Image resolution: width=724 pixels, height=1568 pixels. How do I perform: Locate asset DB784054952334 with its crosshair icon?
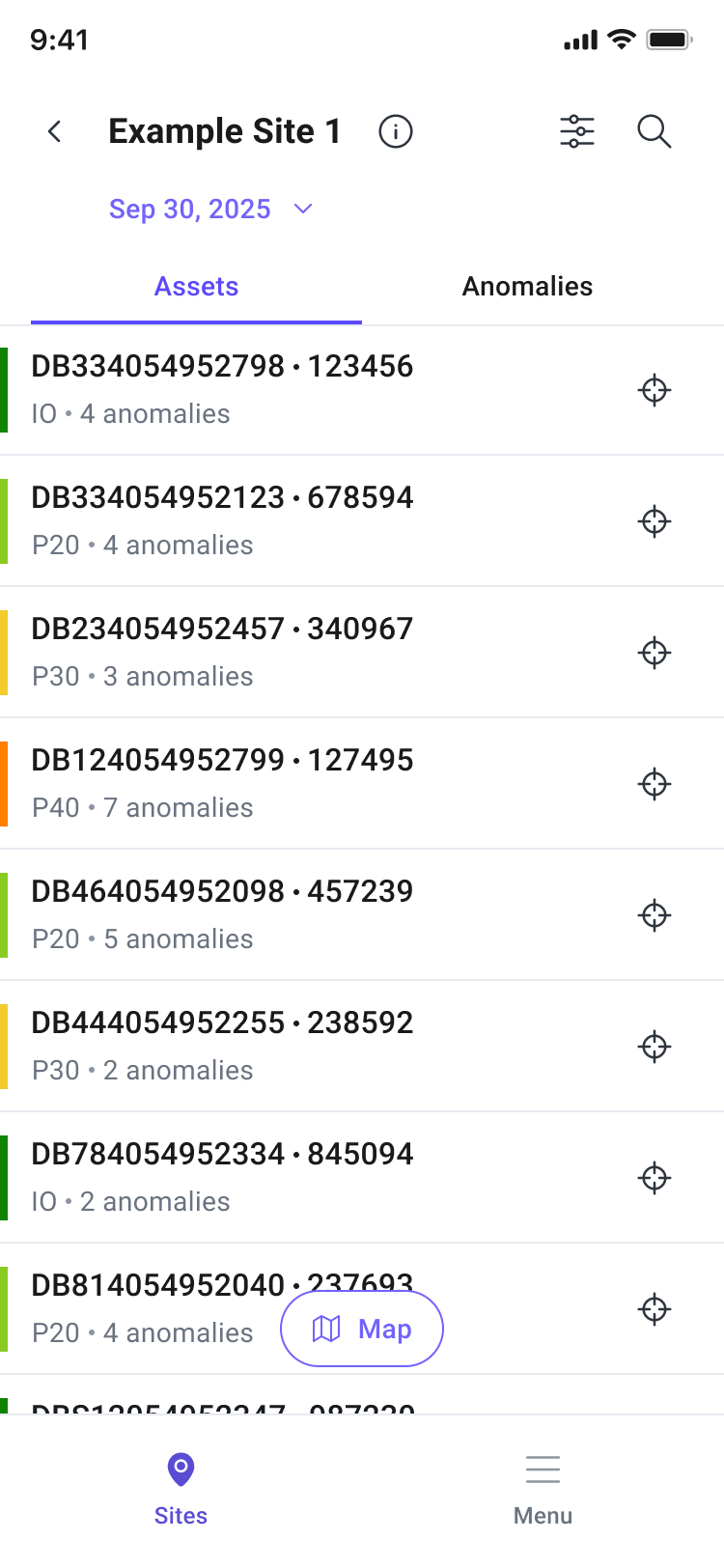654,1178
